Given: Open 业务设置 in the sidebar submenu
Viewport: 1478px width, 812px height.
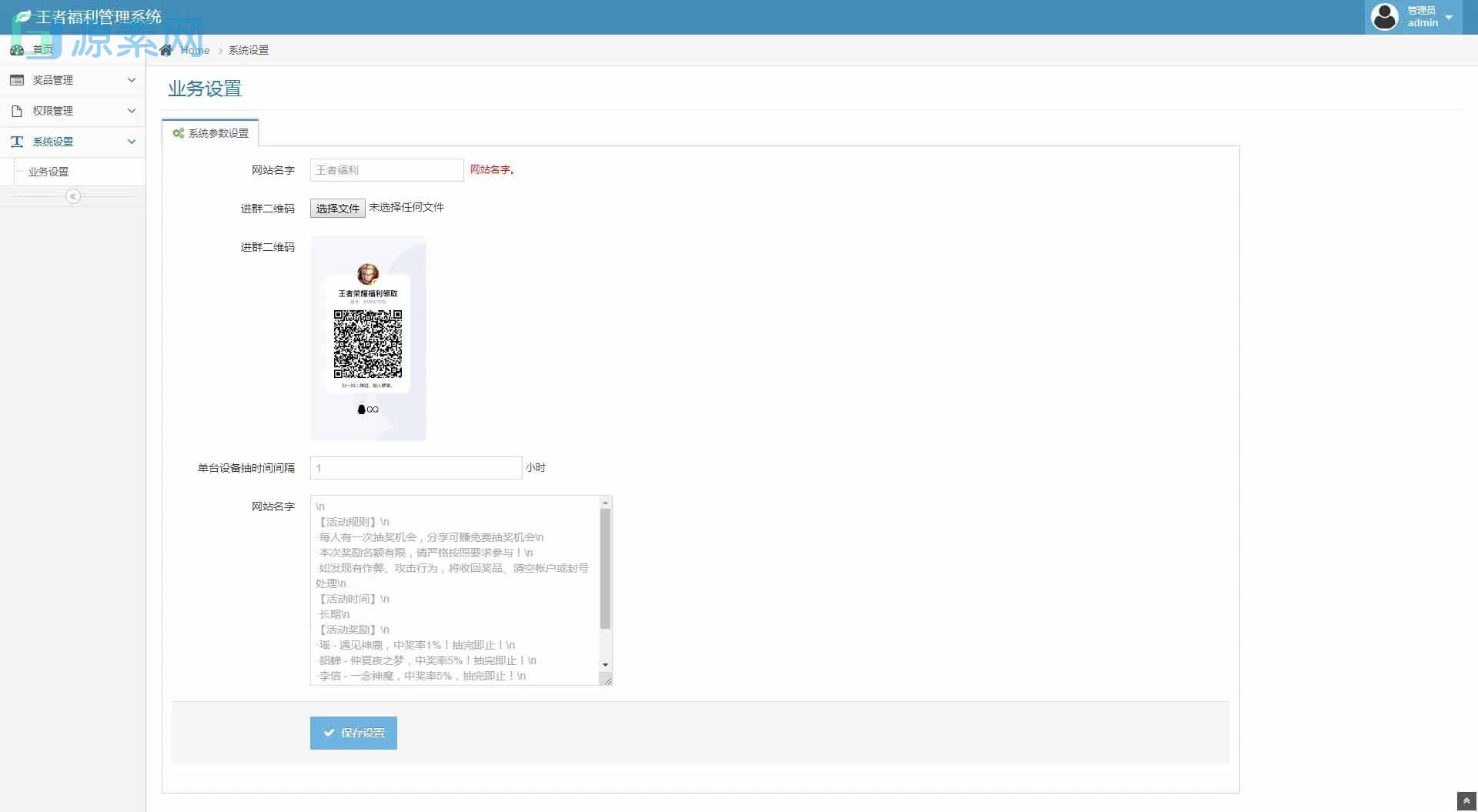Looking at the screenshot, I should (x=48, y=172).
